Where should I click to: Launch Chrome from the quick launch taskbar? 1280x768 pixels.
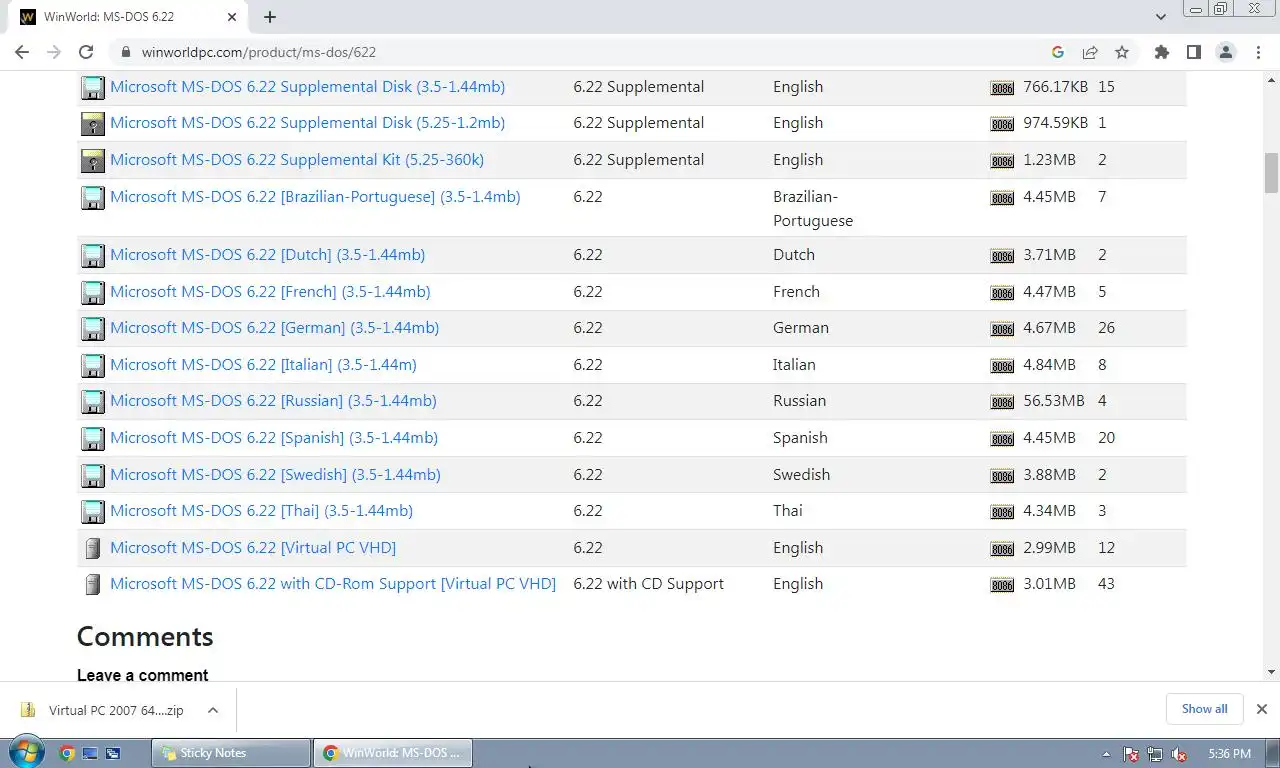coord(67,753)
